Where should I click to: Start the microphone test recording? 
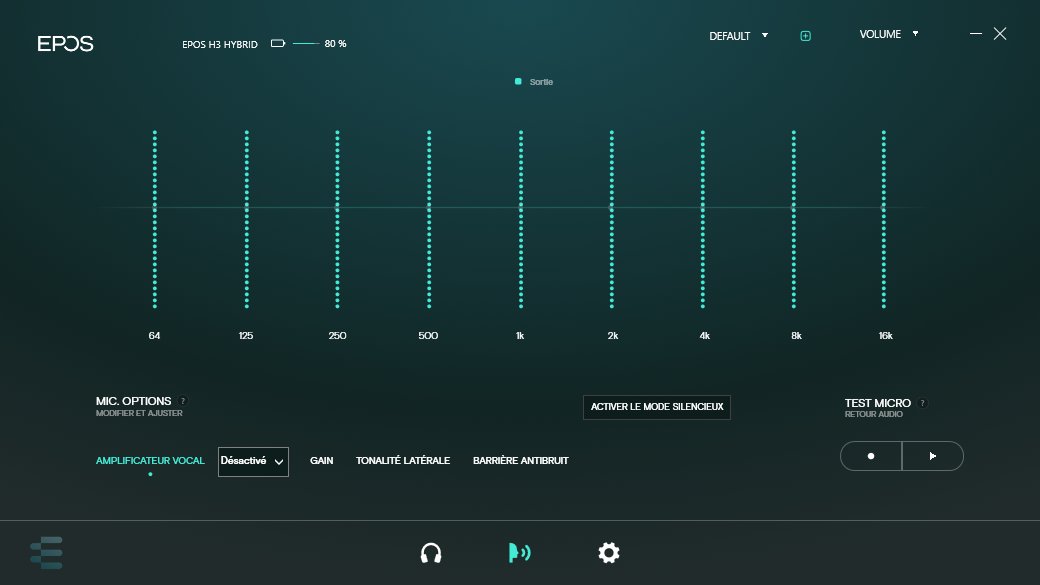coord(871,456)
